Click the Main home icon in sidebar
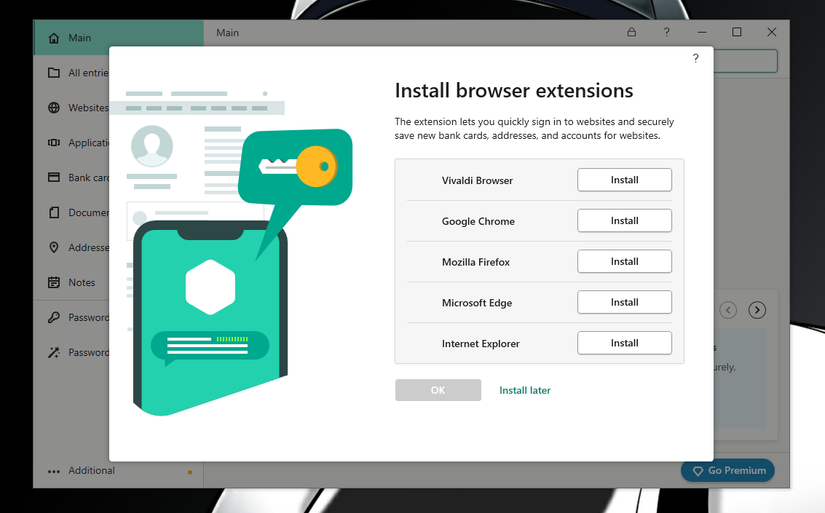Screen dimensions: 825x513 coord(54,38)
